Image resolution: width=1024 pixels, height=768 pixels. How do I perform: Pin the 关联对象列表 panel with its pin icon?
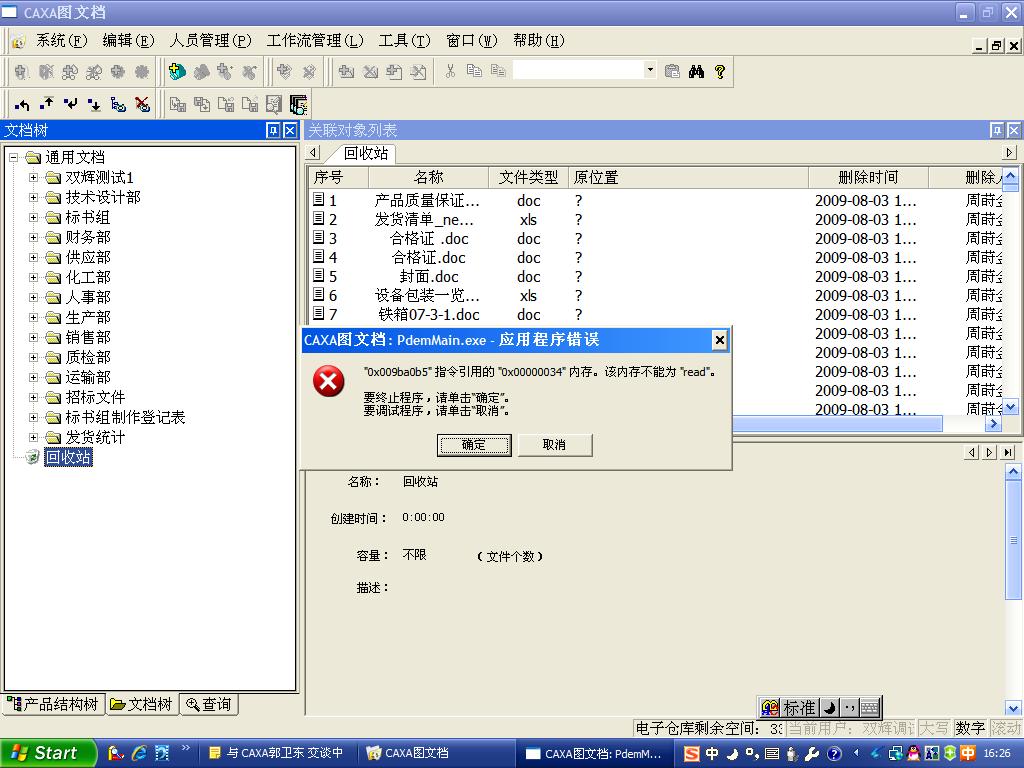pos(997,131)
